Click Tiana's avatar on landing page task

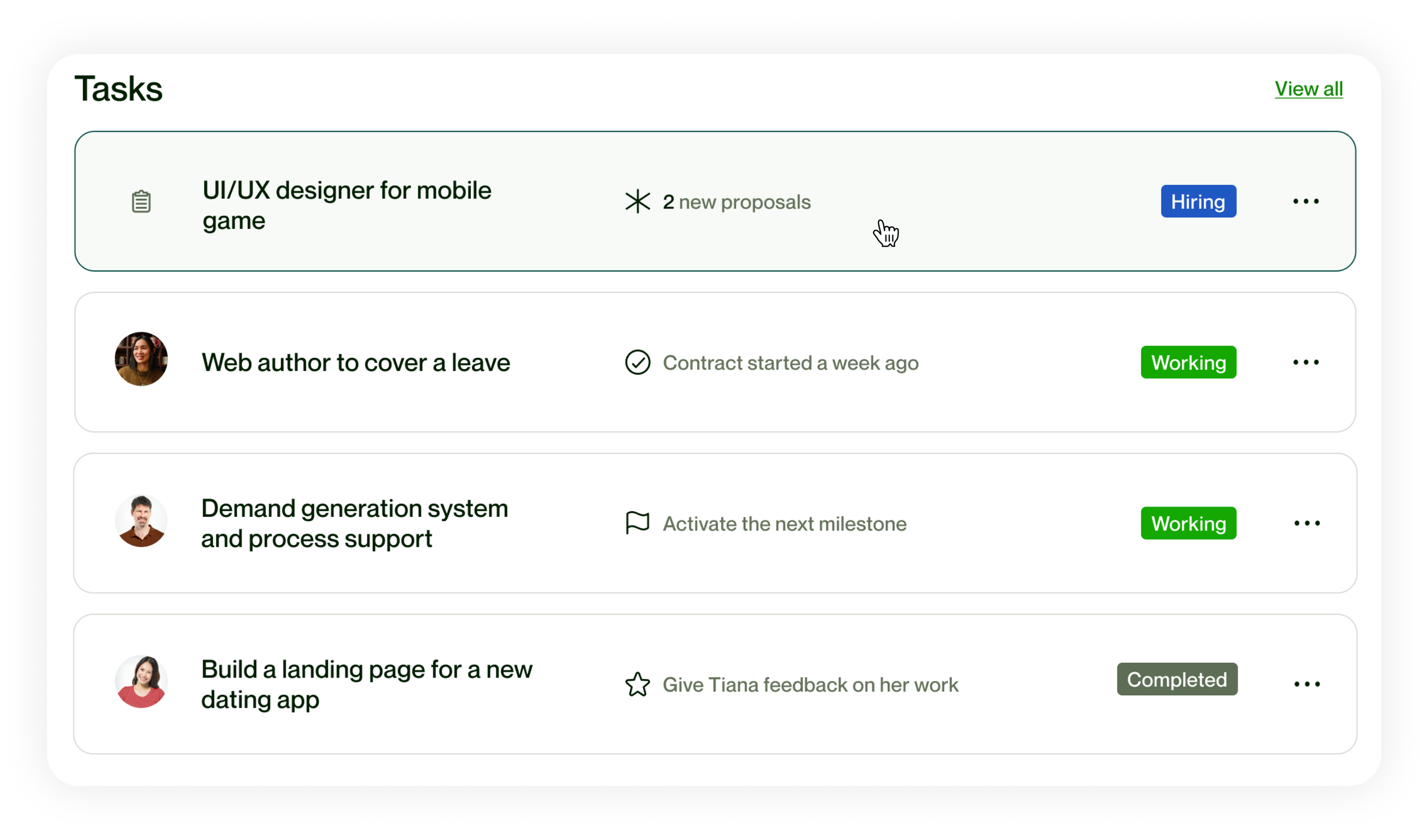(x=141, y=682)
